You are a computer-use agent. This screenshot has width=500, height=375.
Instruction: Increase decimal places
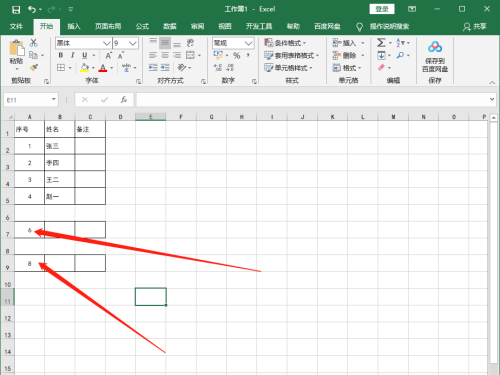(x=218, y=68)
